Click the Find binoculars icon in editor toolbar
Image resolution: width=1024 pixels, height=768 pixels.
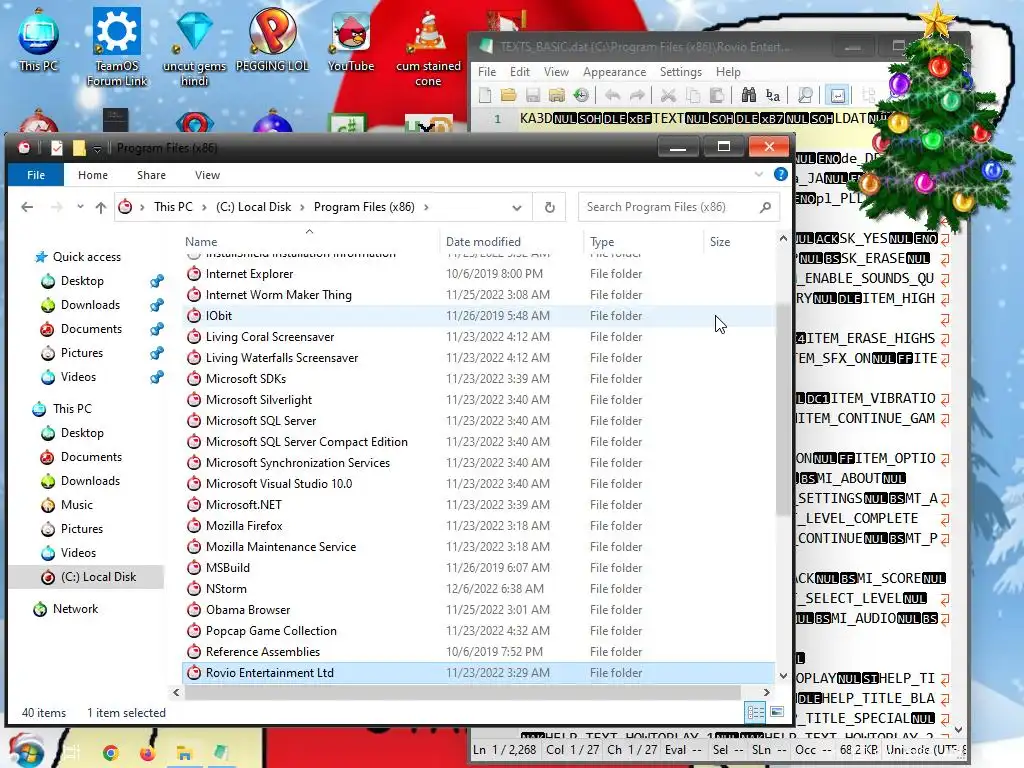(x=748, y=95)
